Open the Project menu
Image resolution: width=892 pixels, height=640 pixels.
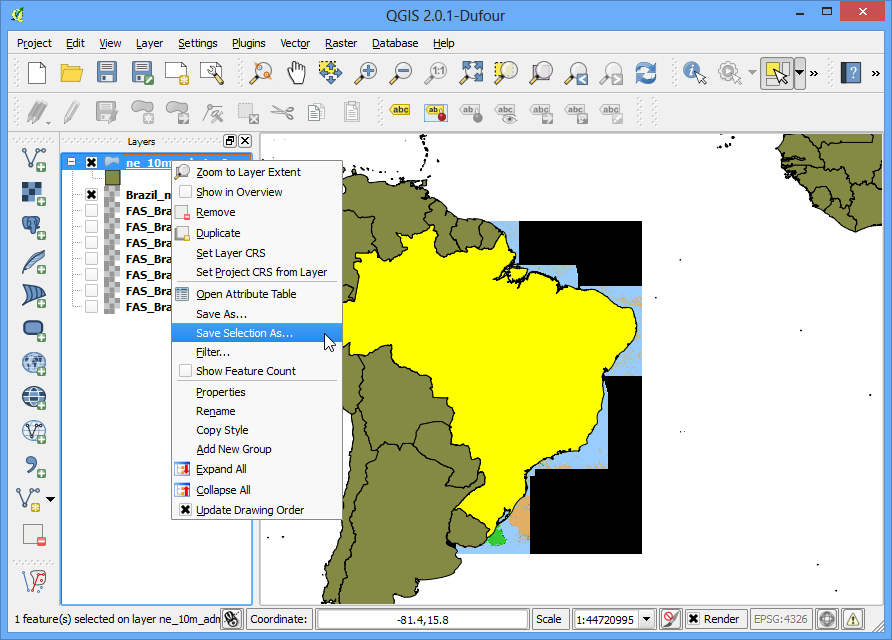[x=34, y=43]
